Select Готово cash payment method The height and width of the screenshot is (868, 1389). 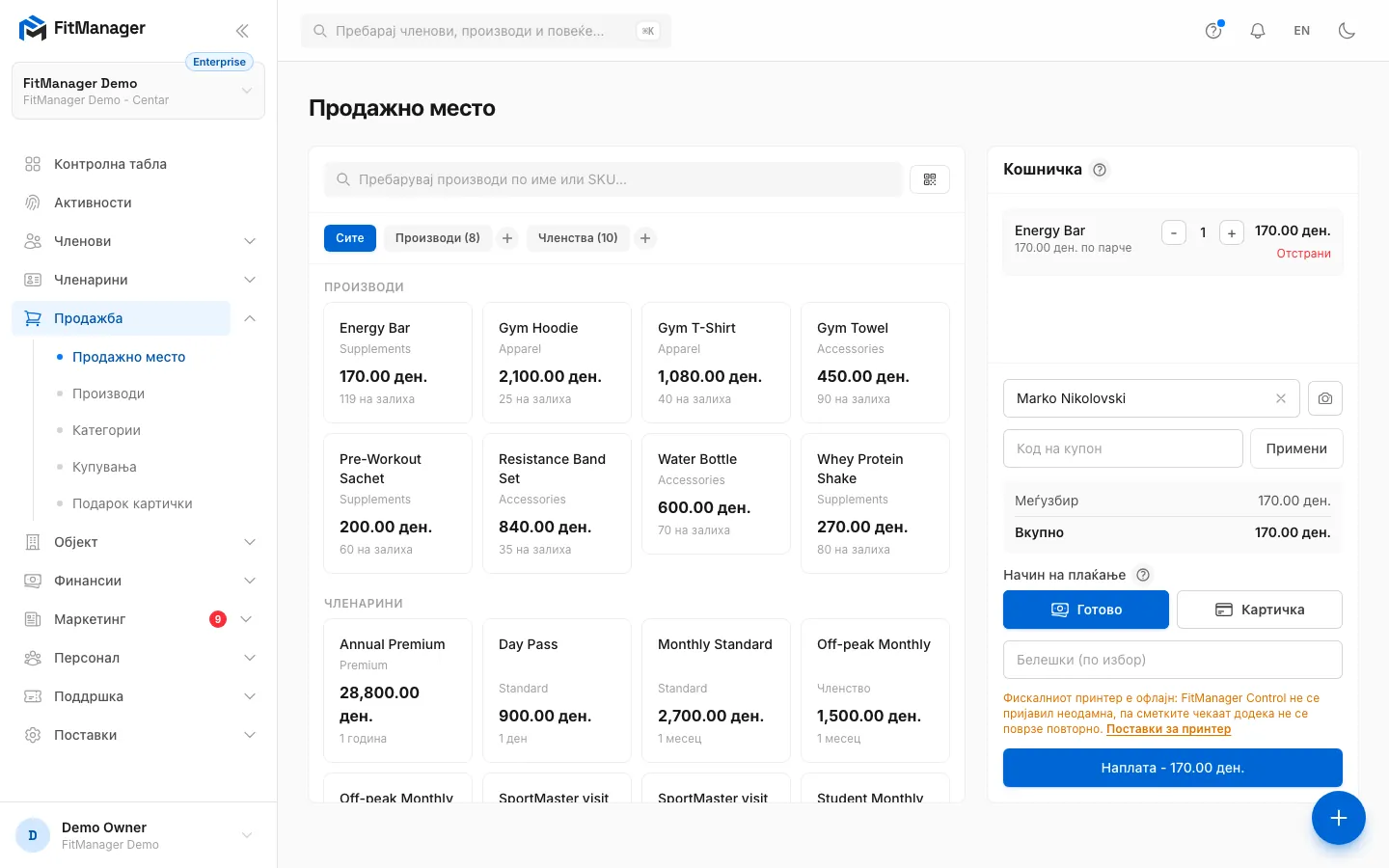[x=1086, y=610]
